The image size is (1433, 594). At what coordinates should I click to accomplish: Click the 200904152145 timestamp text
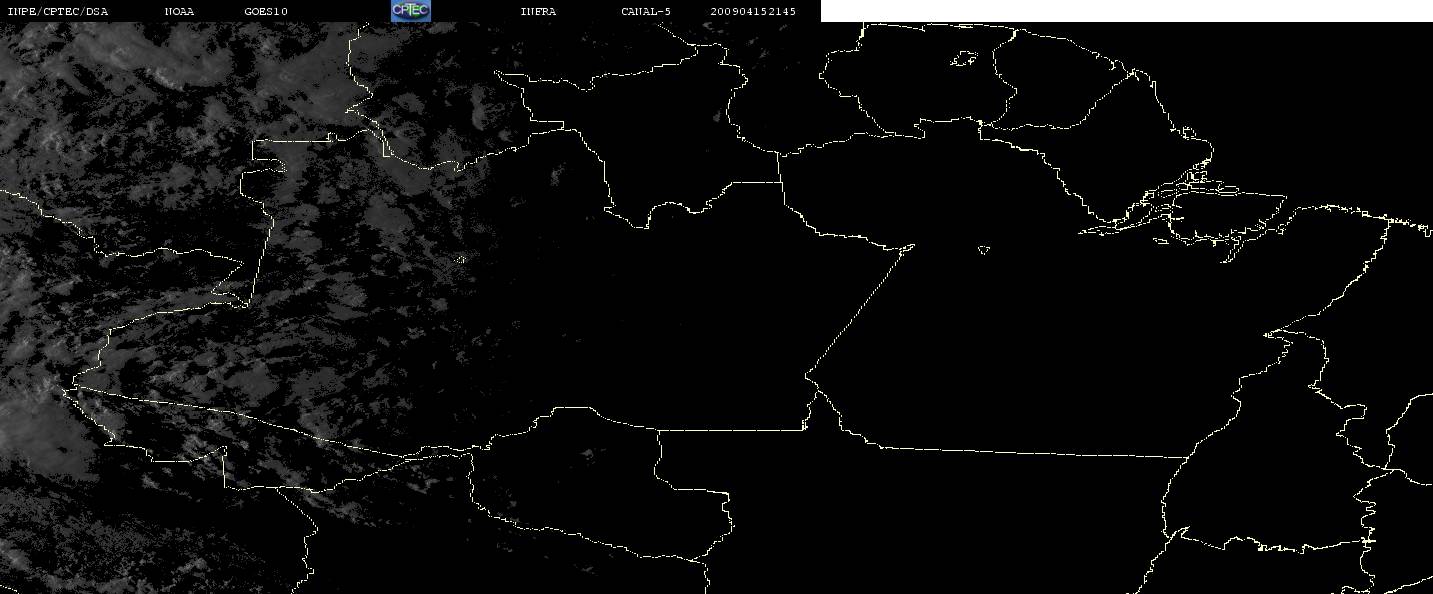coord(753,11)
